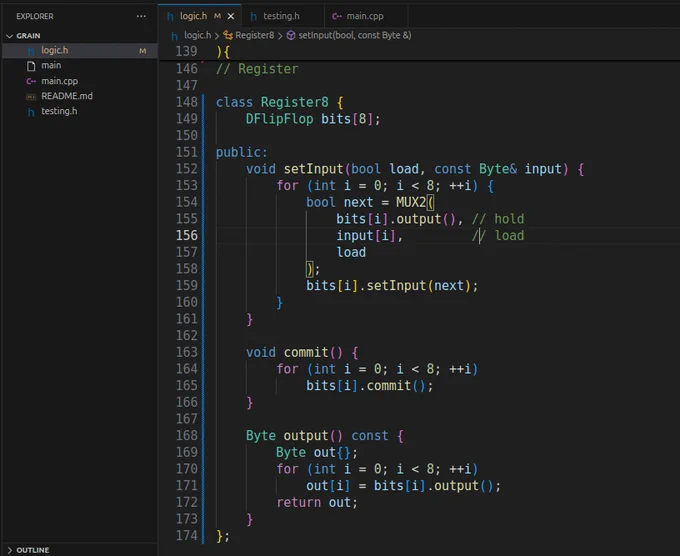Click "commit" in void commit() declaration

point(306,352)
